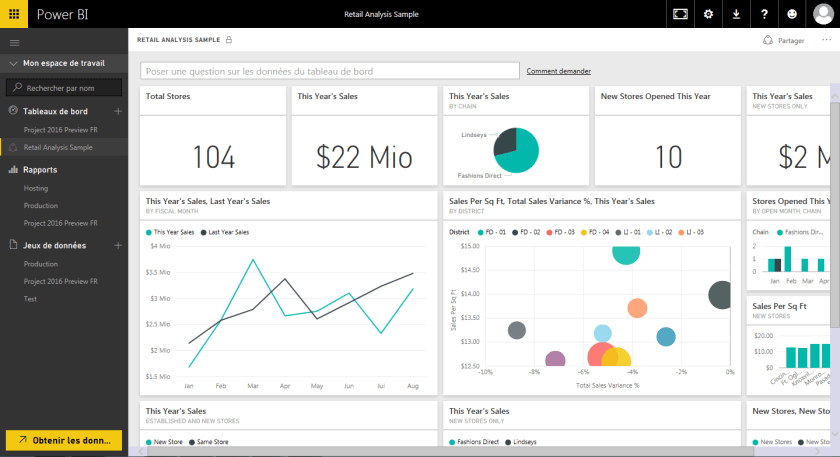Screen dimensions: 840x457
Task: Open the Comment demander link
Action: coord(558,71)
